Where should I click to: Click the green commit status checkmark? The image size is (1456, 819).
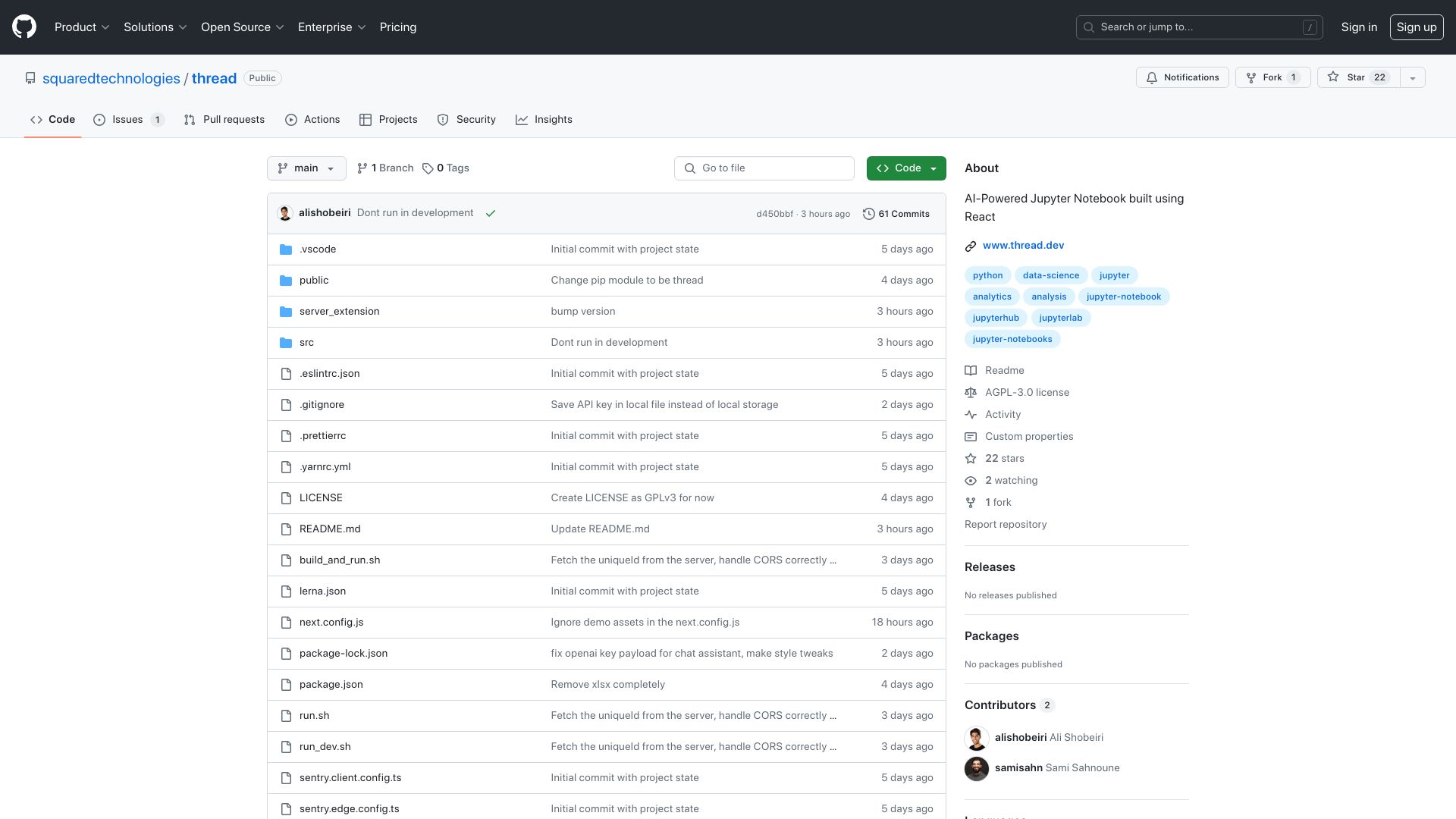pos(491,214)
